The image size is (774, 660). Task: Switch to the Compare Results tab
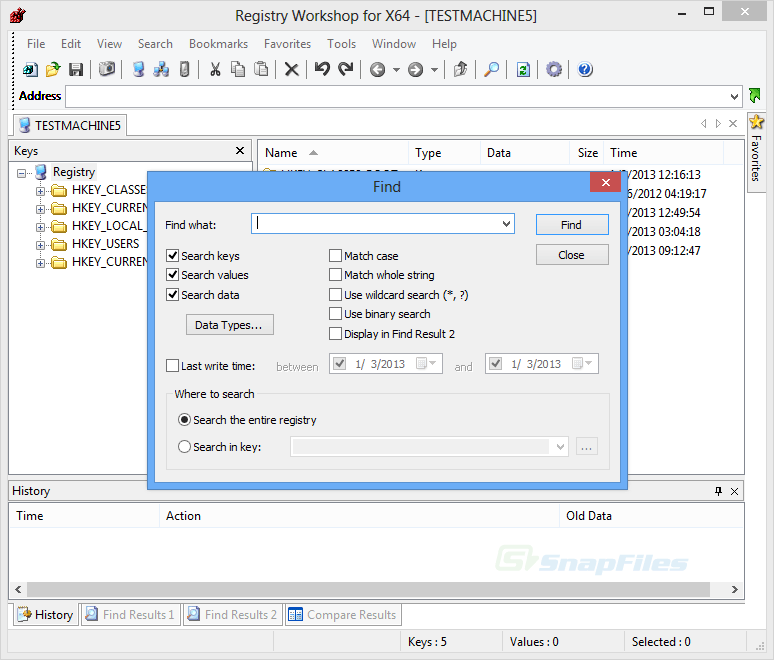343,615
